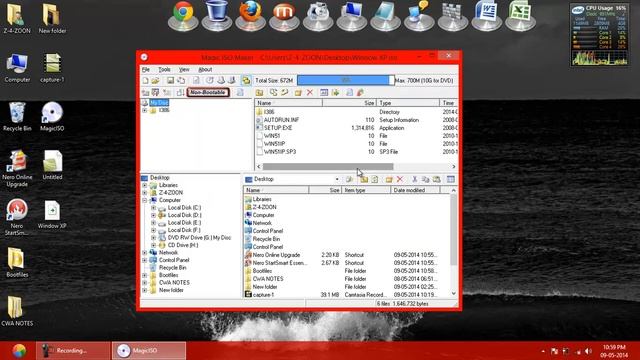The image size is (640, 360).
Task: Expand the Network tree node
Action: coord(144,253)
